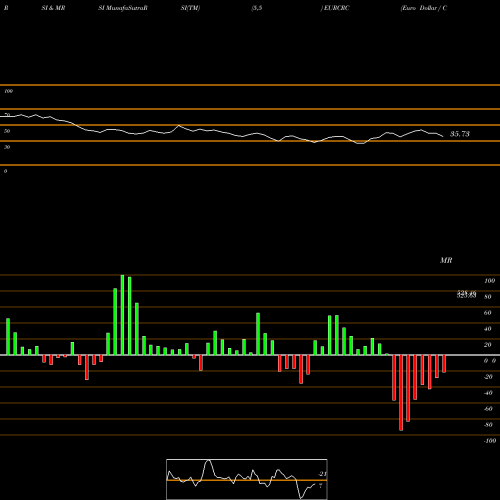The image size is (500, 500).
Task: Click the -21 value in mini chart
Action: click(x=322, y=474)
